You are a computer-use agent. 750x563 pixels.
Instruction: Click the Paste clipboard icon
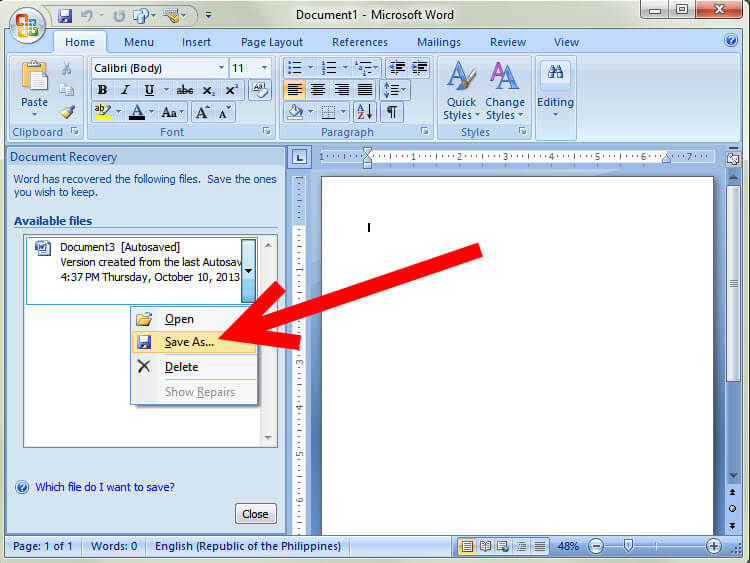click(34, 76)
